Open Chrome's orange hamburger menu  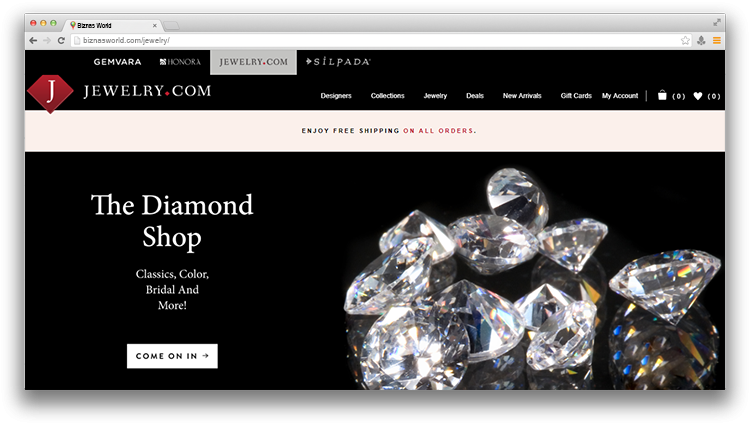coord(717,41)
